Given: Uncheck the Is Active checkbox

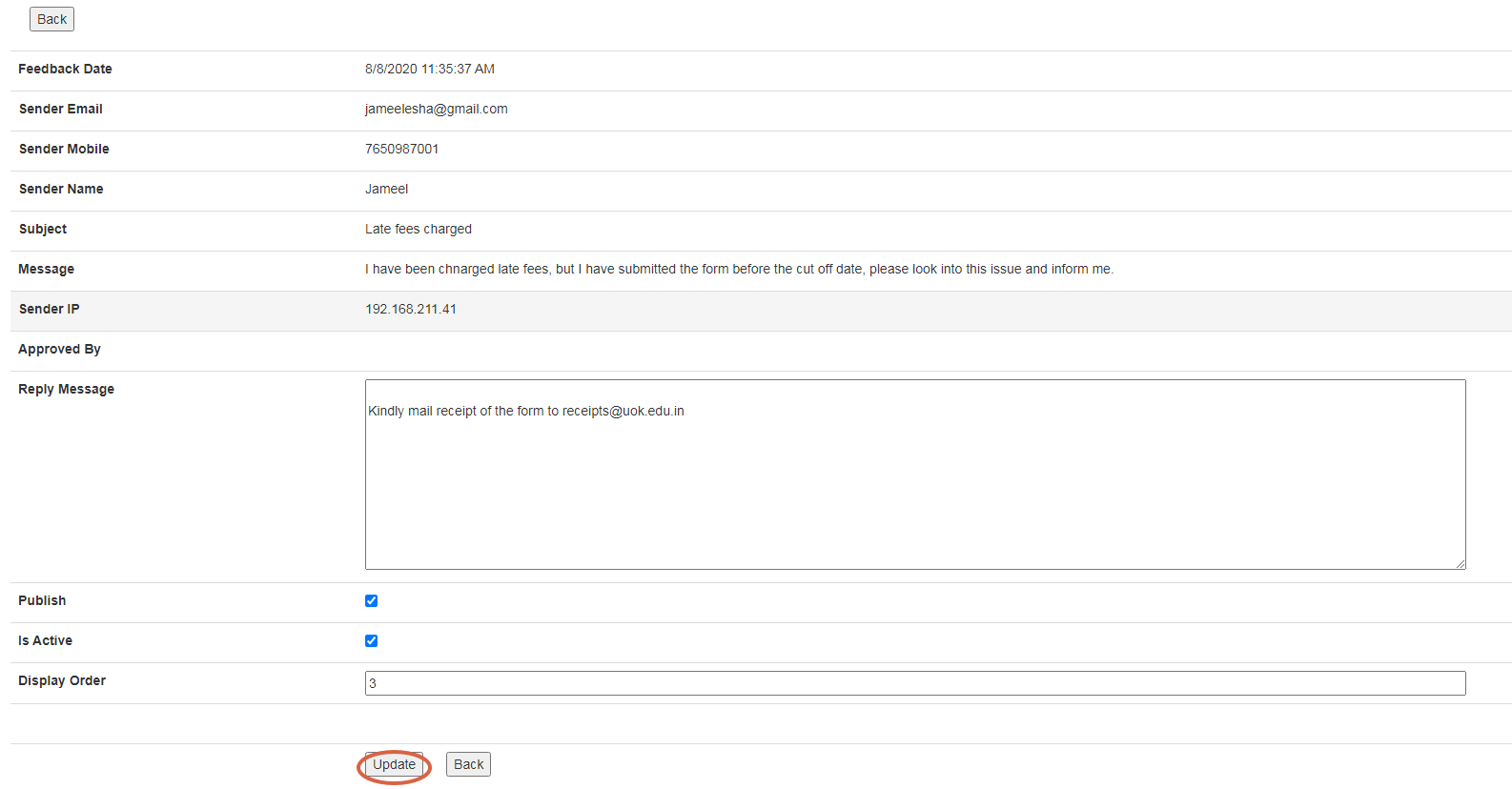Looking at the screenshot, I should pos(372,640).
